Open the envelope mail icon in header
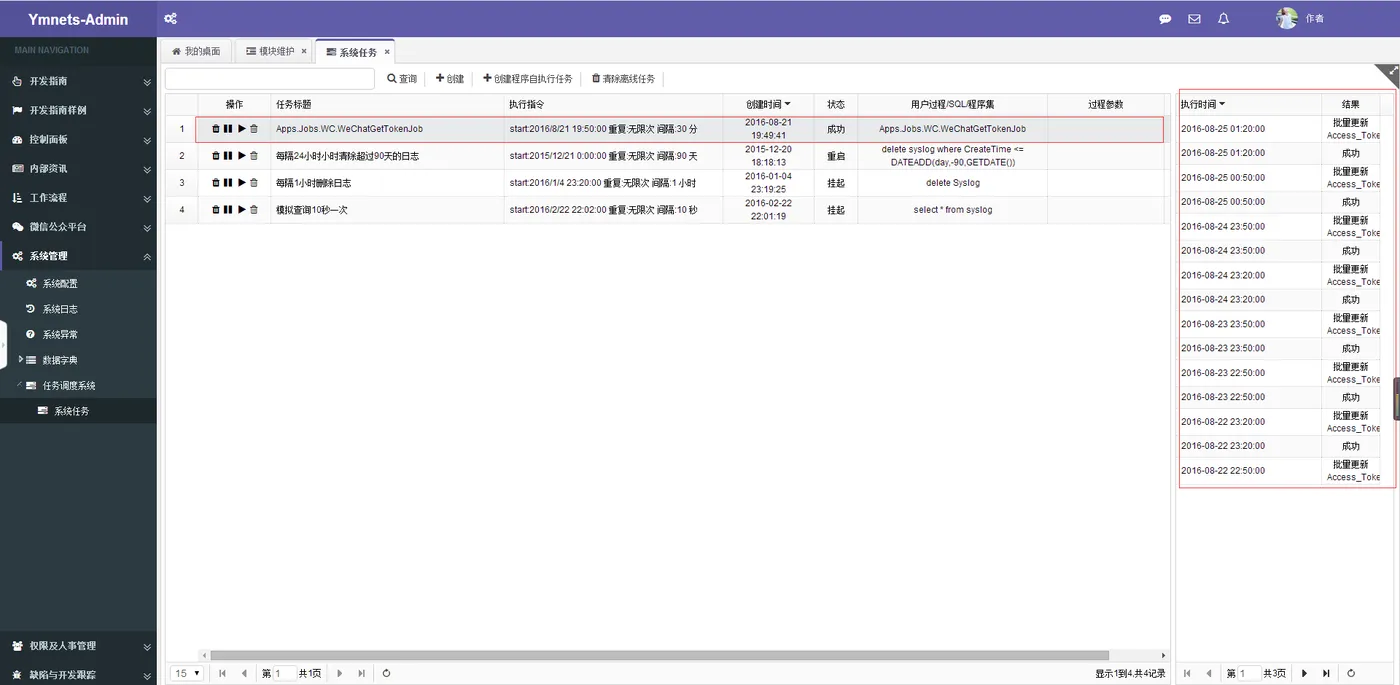This screenshot has width=1400, height=685. coord(1194,19)
